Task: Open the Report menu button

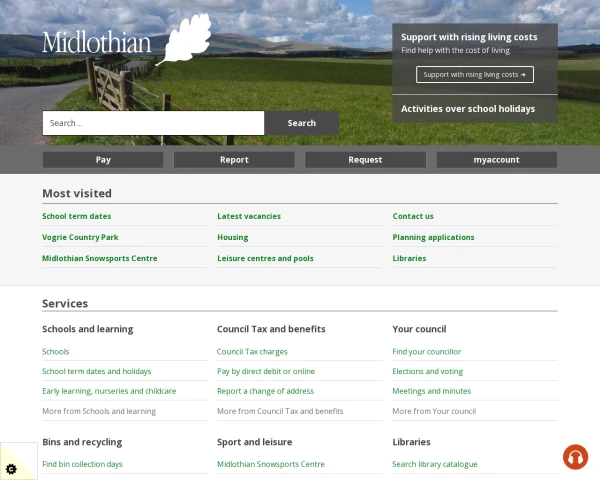Action: [234, 160]
